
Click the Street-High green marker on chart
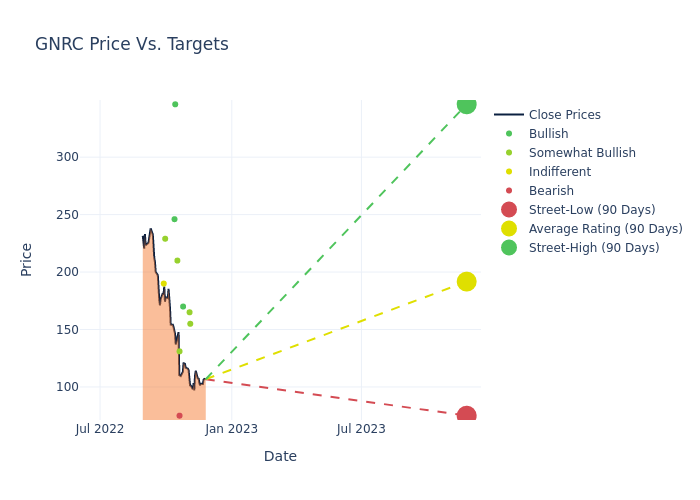pos(466,105)
